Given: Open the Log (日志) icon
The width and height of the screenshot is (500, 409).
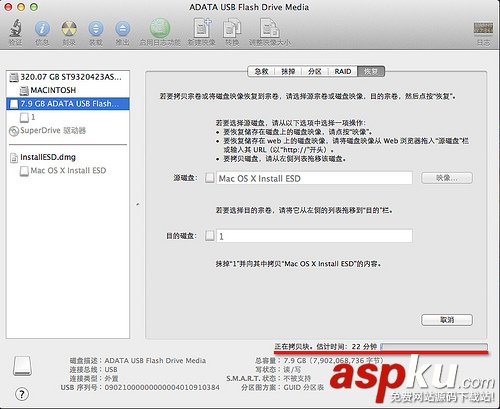Looking at the screenshot, I should [483, 29].
